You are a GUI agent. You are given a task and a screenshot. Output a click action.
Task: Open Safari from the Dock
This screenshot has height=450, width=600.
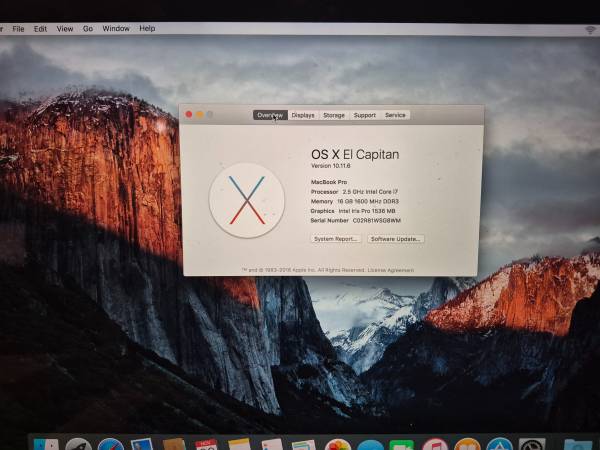110,445
